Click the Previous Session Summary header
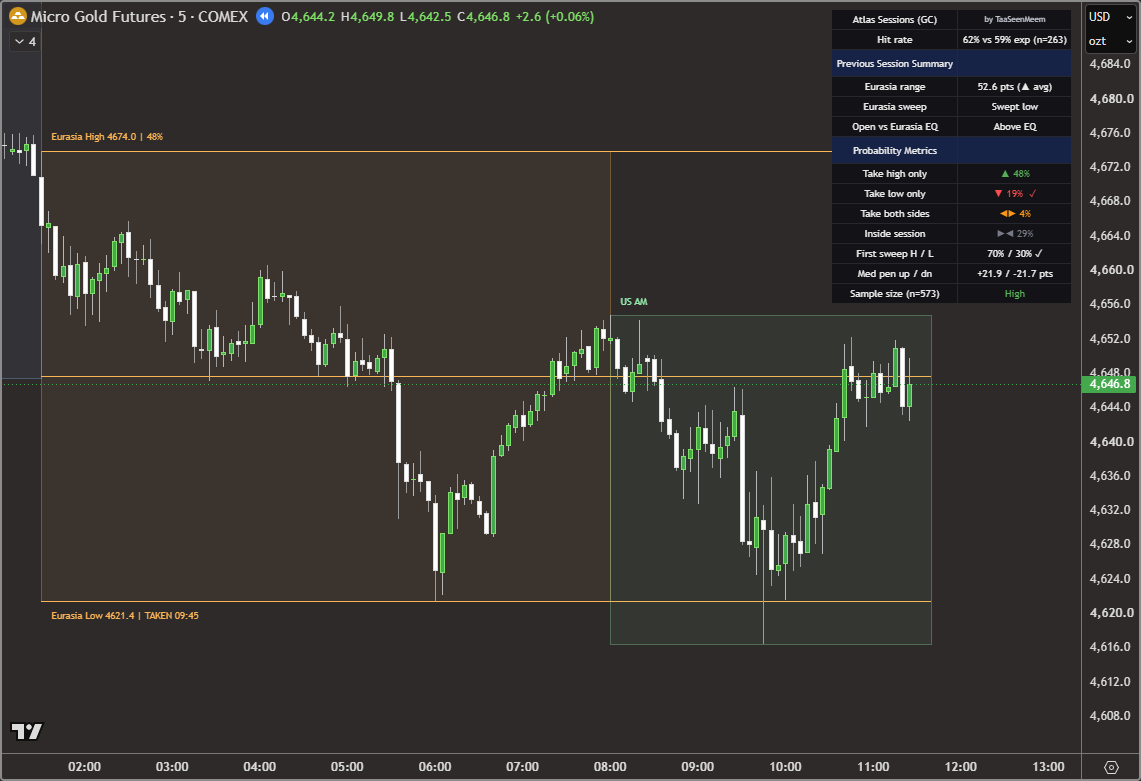Image resolution: width=1141 pixels, height=781 pixels. coord(894,64)
